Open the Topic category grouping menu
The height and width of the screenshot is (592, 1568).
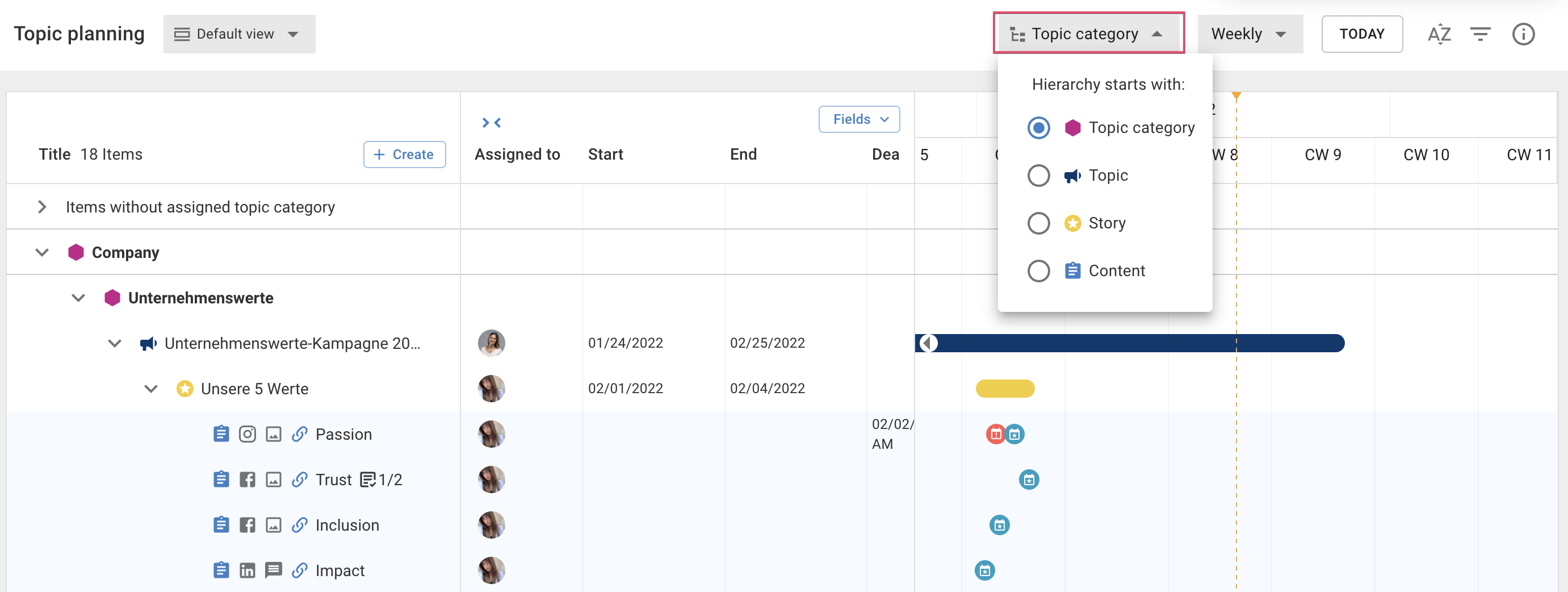(x=1089, y=33)
